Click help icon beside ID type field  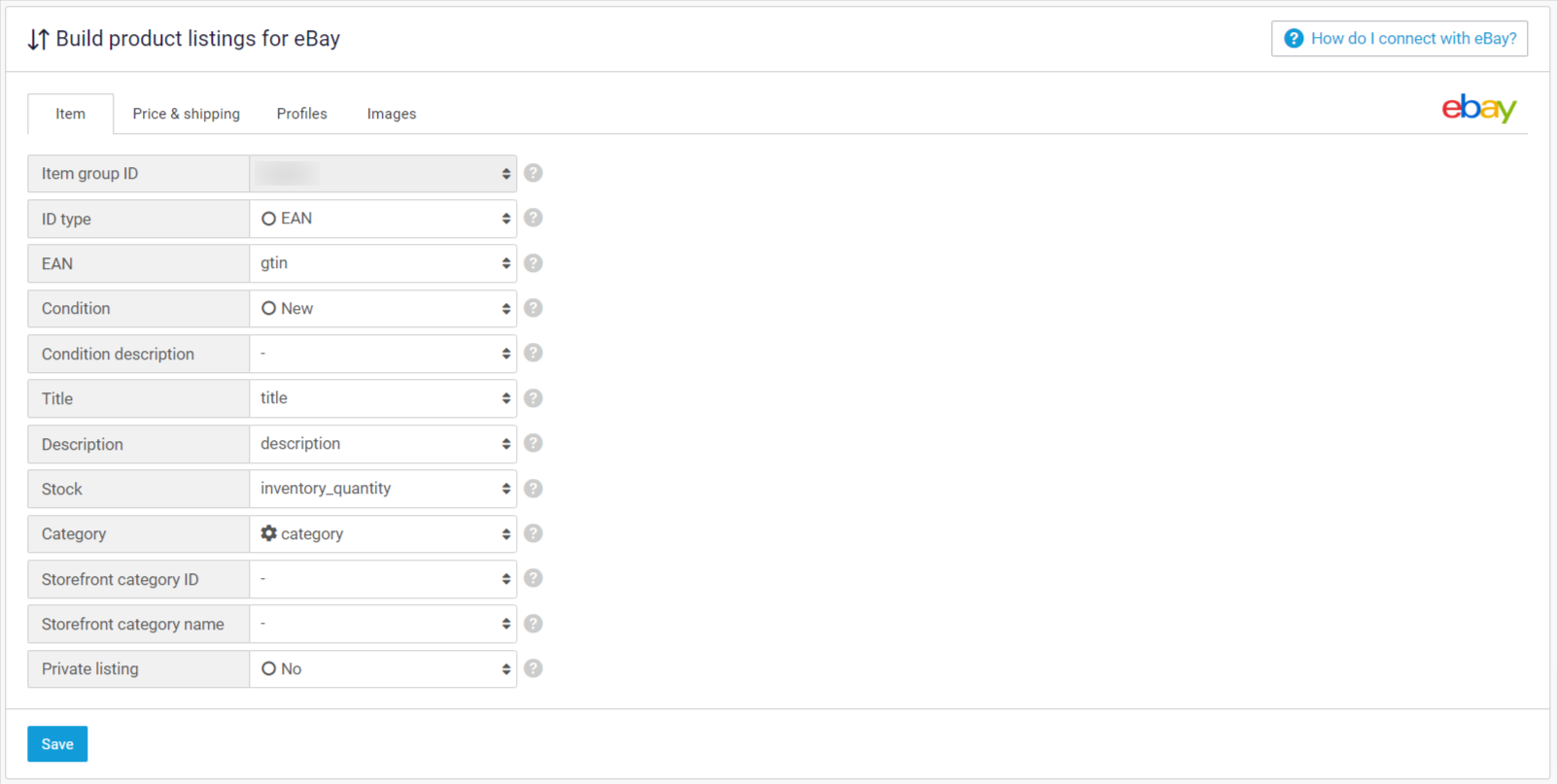tap(534, 218)
